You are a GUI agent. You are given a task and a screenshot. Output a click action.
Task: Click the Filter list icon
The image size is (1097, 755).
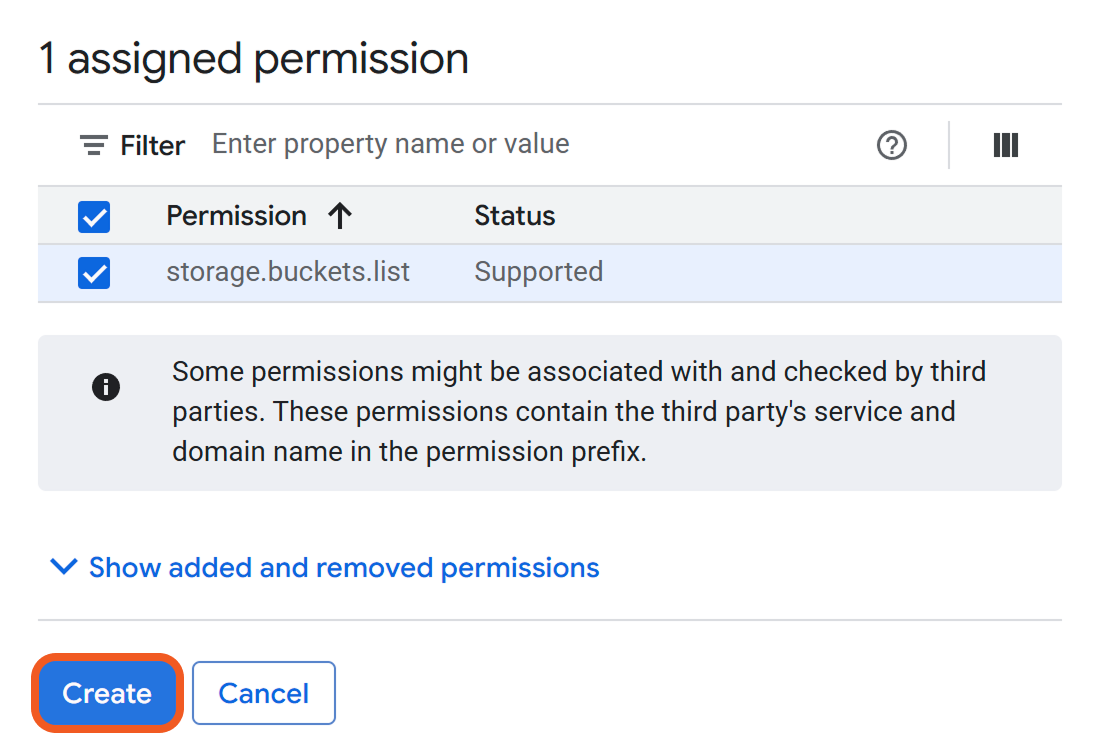(x=94, y=146)
